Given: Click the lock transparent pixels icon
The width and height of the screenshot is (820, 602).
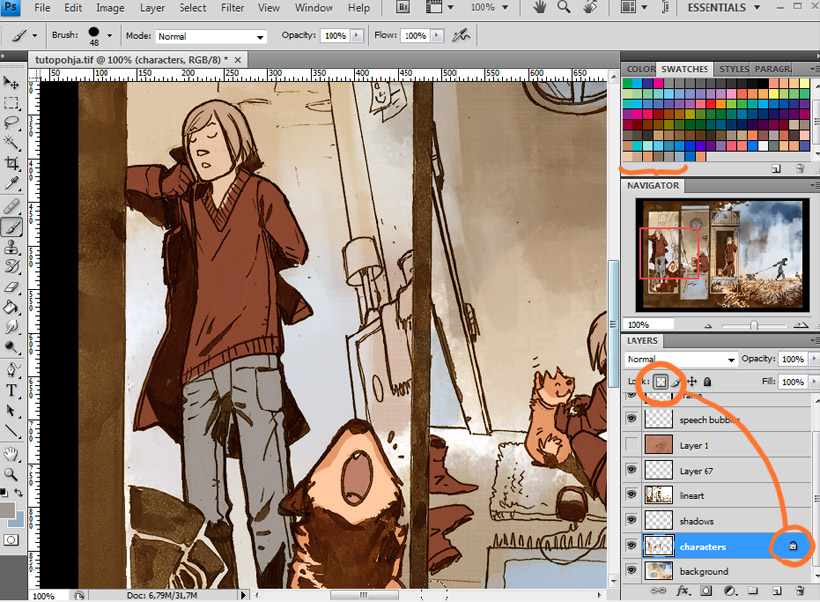Looking at the screenshot, I should click(x=661, y=381).
